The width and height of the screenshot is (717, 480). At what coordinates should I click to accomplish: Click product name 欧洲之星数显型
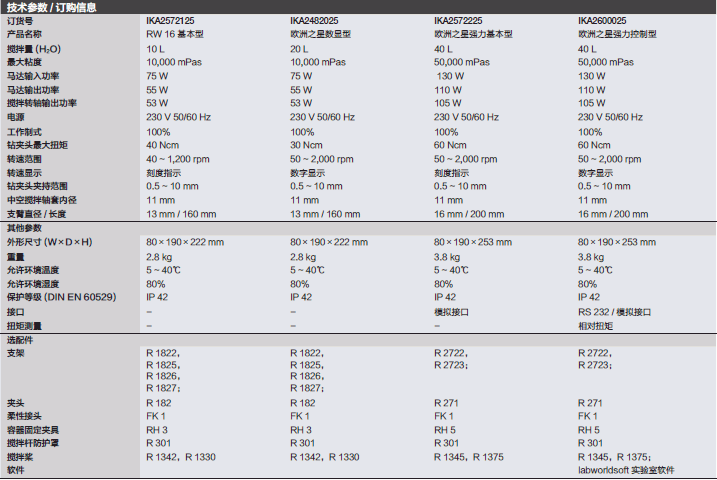[320, 34]
